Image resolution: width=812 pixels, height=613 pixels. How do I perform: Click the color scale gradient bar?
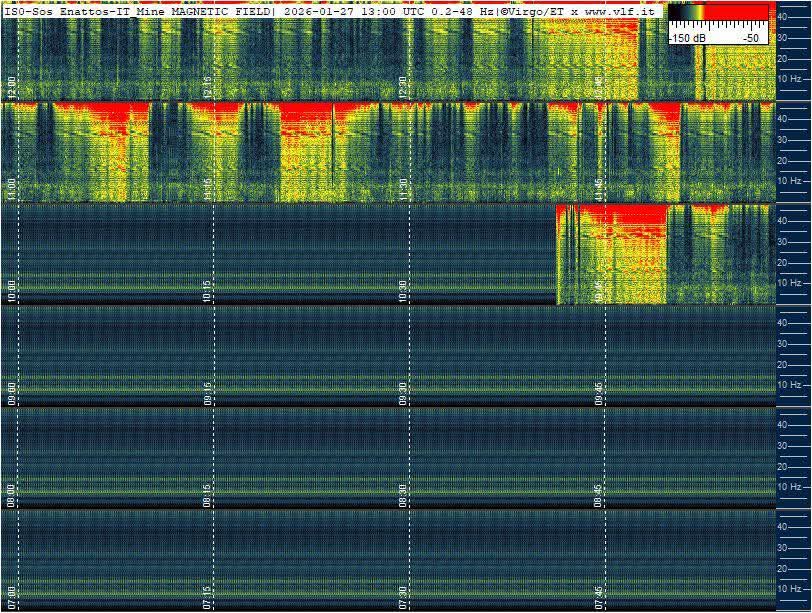(x=718, y=14)
